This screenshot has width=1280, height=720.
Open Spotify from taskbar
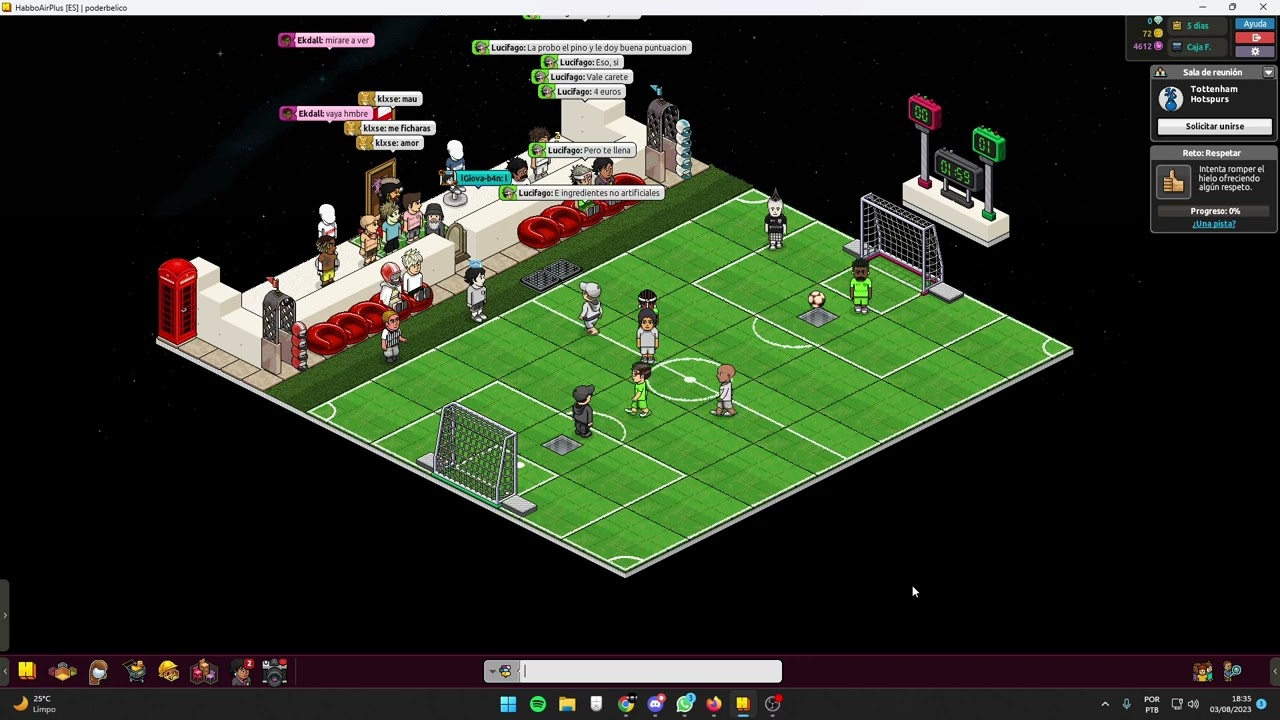coord(538,704)
